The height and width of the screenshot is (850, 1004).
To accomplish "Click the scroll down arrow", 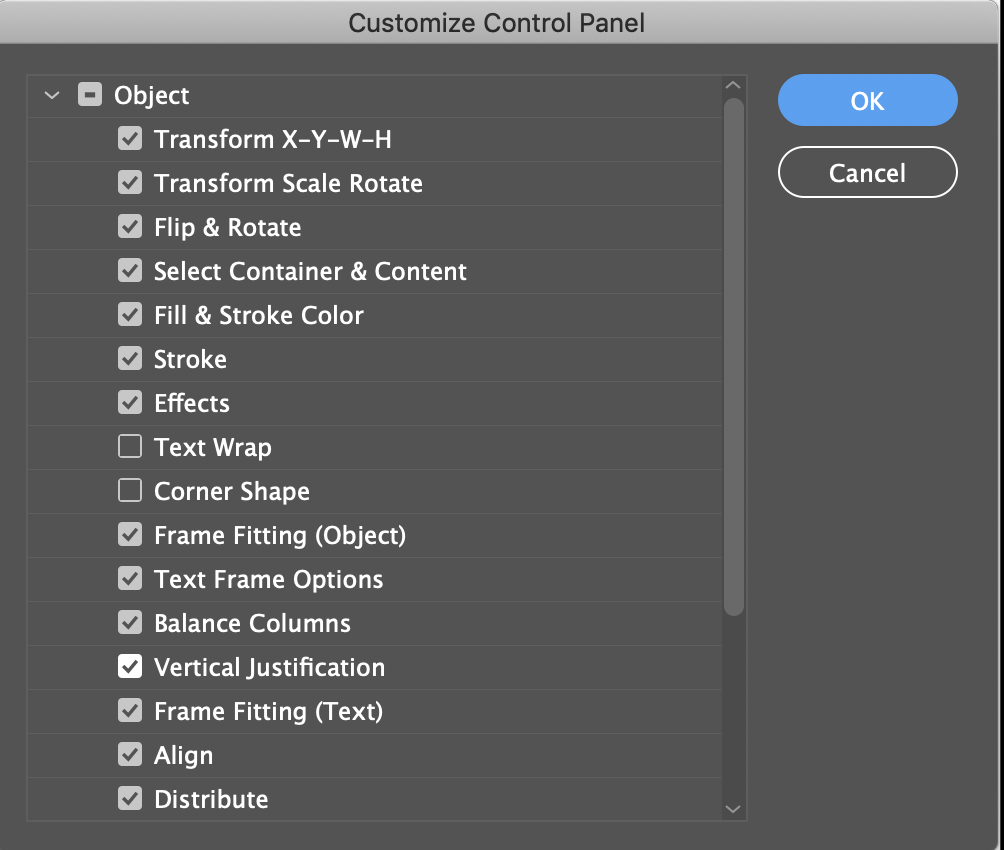I will (x=733, y=808).
